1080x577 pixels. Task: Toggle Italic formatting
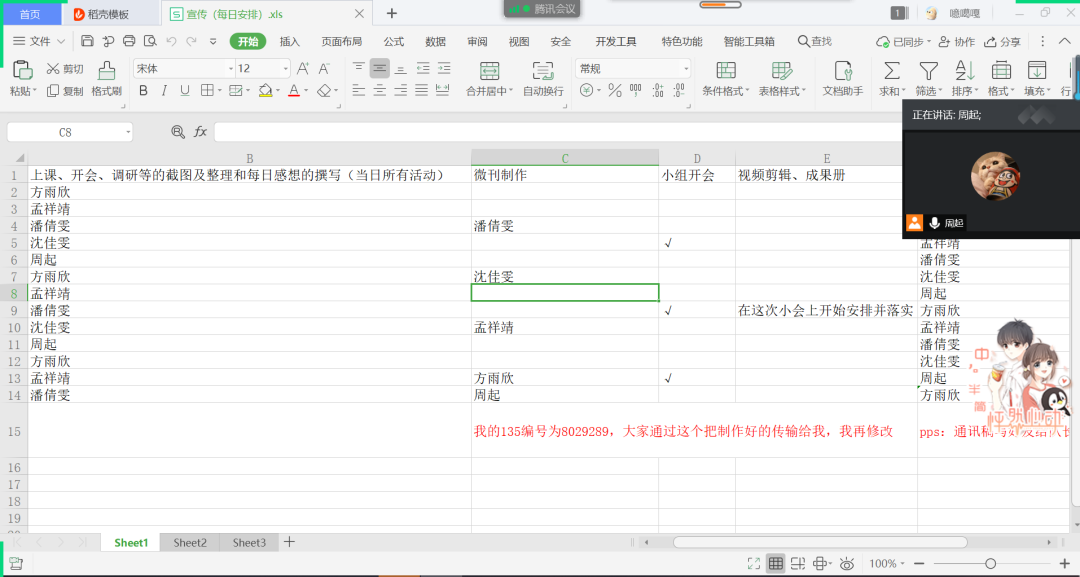coord(164,90)
